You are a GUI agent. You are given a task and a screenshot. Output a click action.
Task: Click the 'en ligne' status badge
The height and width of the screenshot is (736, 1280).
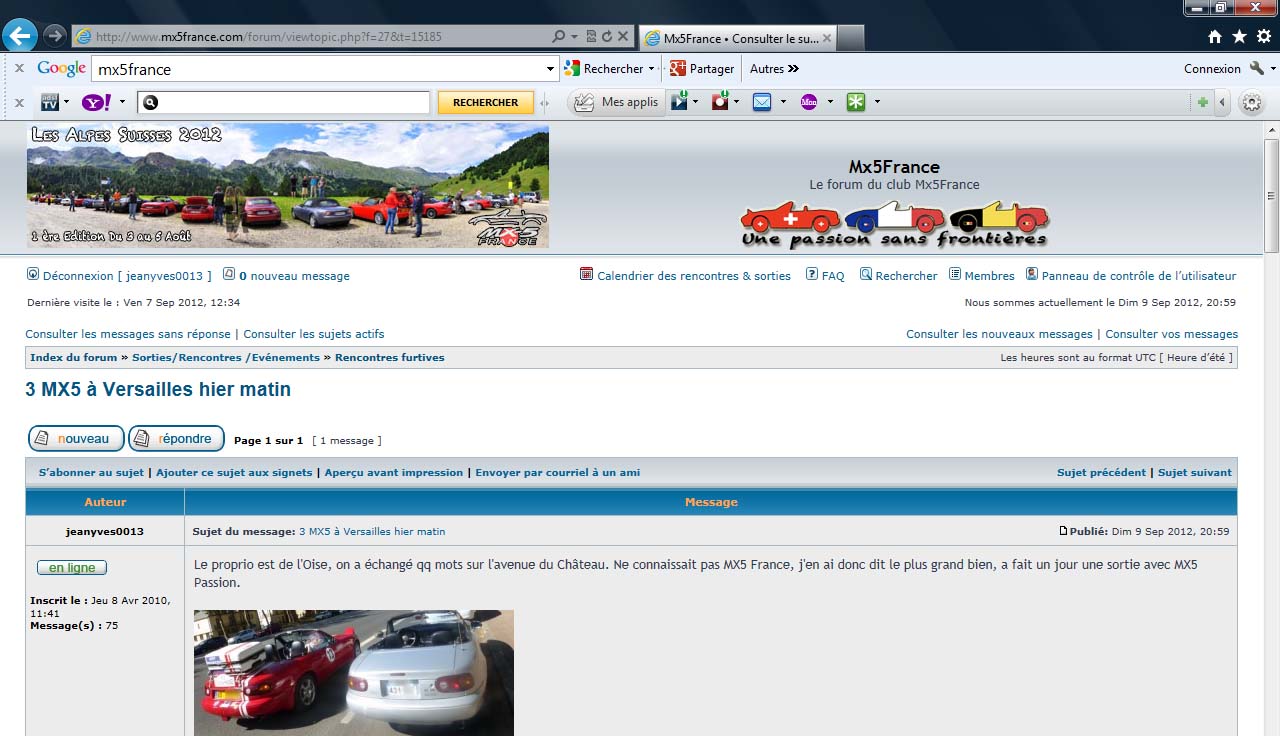pos(72,568)
